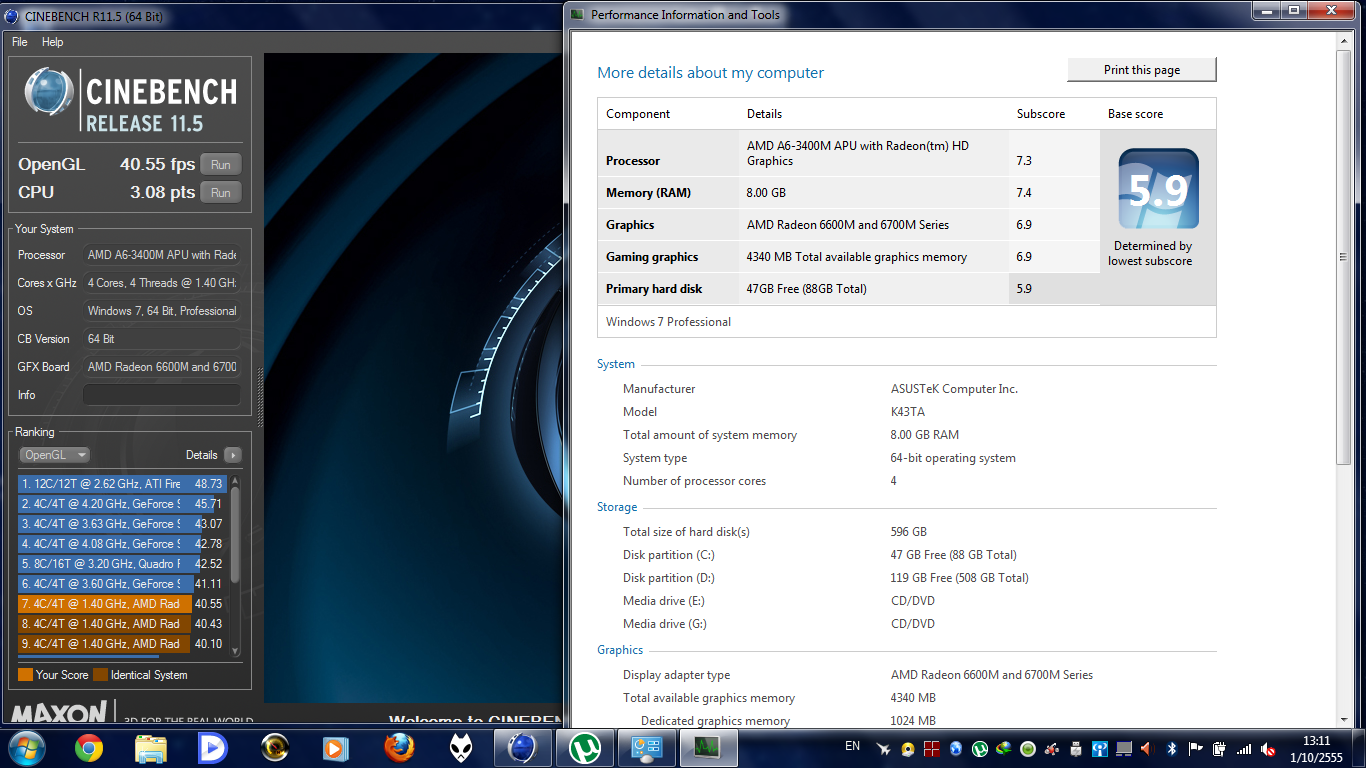Click the Show Desktop strip at taskbar end
This screenshot has height=768, width=1366.
pos(1358,748)
